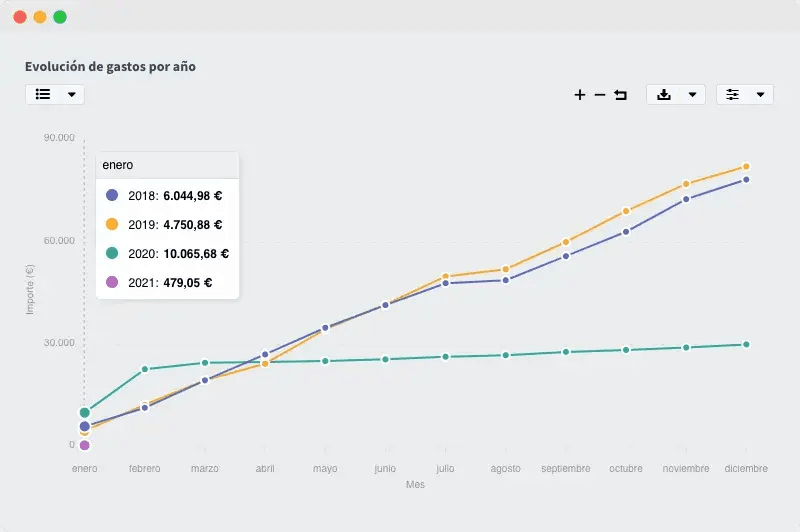
Task: Click the orange 2019 tooltip swatch
Action: pyautogui.click(x=112, y=224)
